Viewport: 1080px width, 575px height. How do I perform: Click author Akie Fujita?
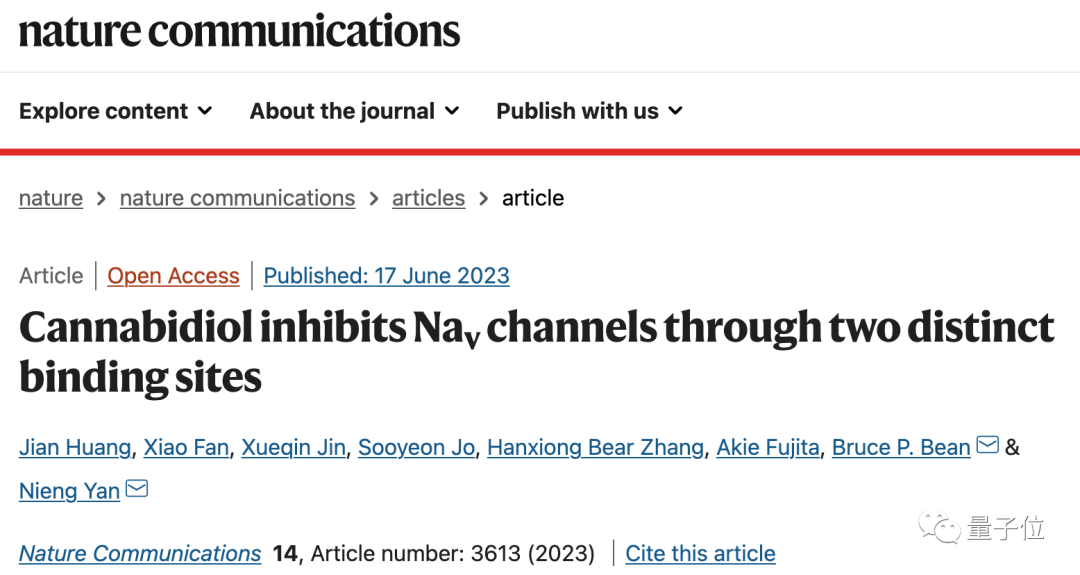point(768,447)
